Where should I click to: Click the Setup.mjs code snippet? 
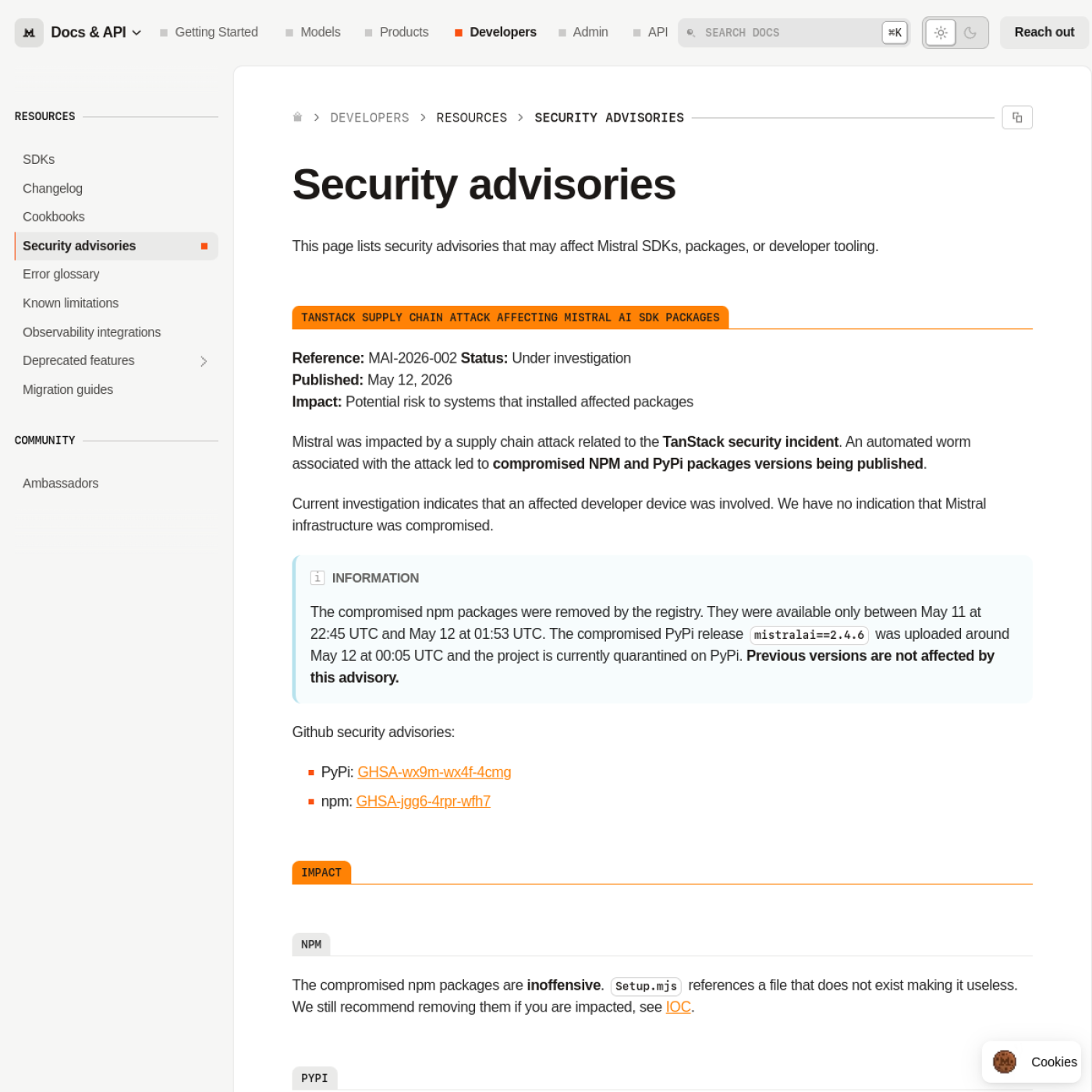(x=646, y=986)
